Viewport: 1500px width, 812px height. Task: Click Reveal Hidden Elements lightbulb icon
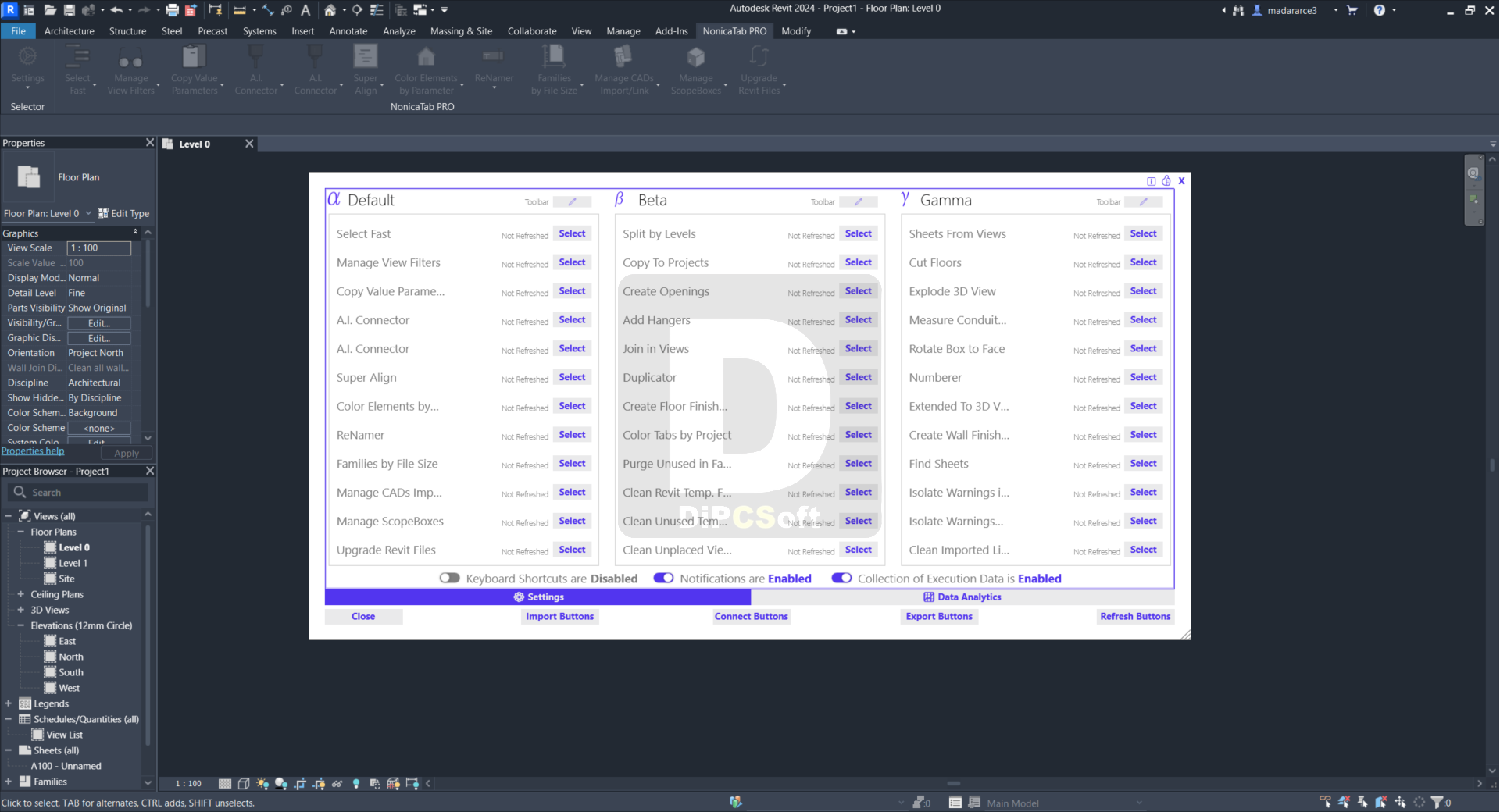point(356,783)
